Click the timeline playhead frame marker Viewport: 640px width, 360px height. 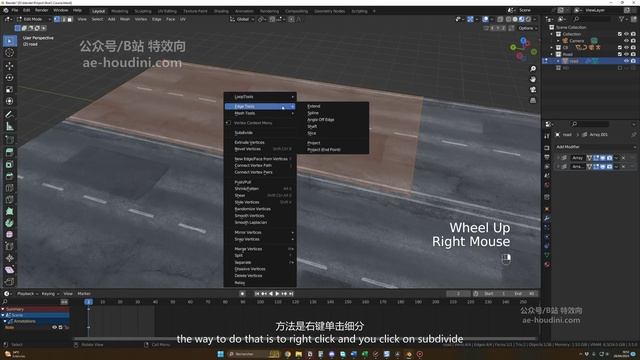pyautogui.click(x=88, y=302)
